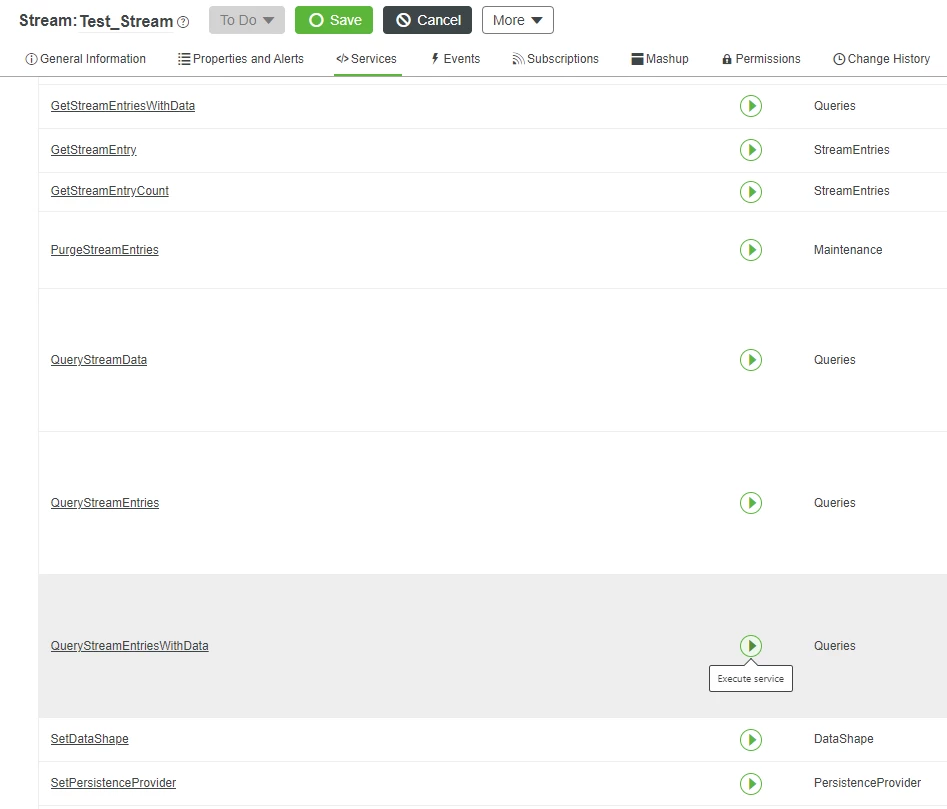Open the GetStreamEntry link

coord(94,150)
